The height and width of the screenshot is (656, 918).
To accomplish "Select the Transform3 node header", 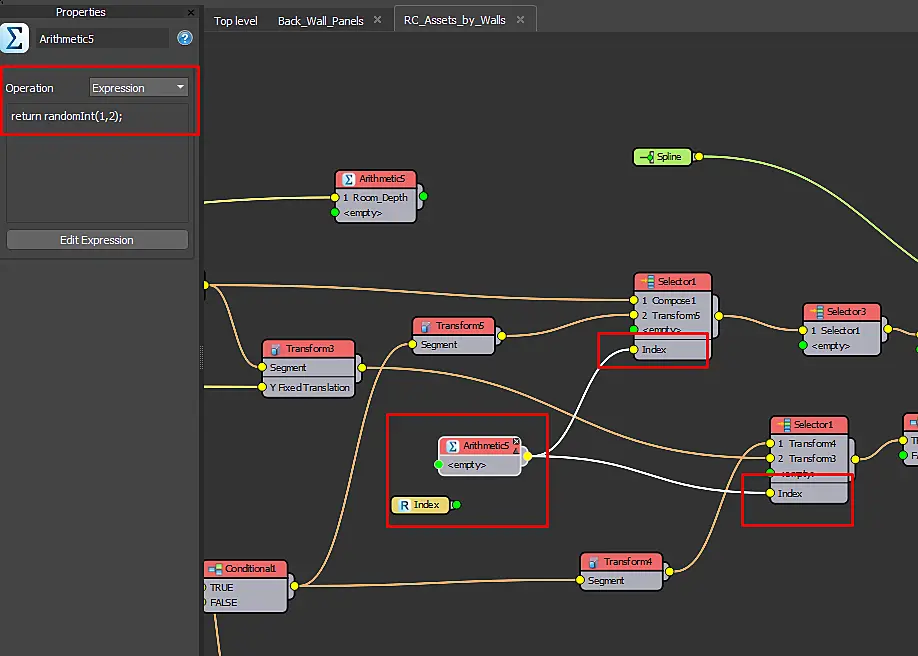I will tap(309, 348).
